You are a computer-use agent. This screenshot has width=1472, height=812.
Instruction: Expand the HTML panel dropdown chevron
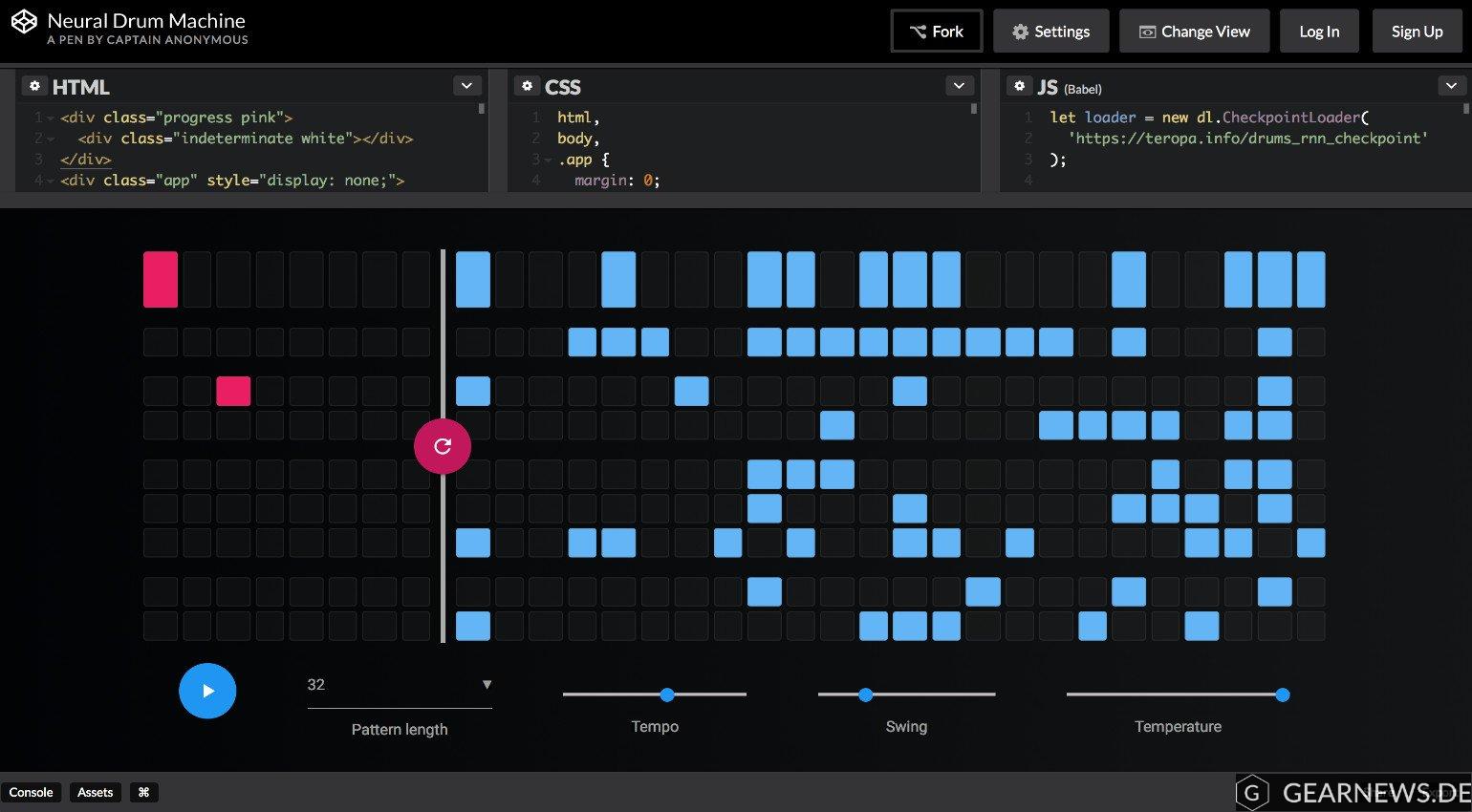466,86
